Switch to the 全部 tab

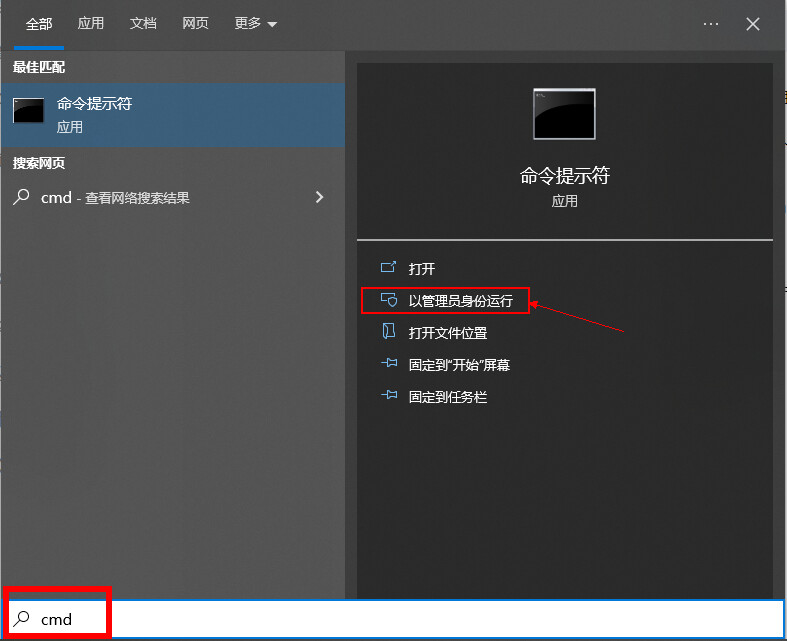[39, 24]
